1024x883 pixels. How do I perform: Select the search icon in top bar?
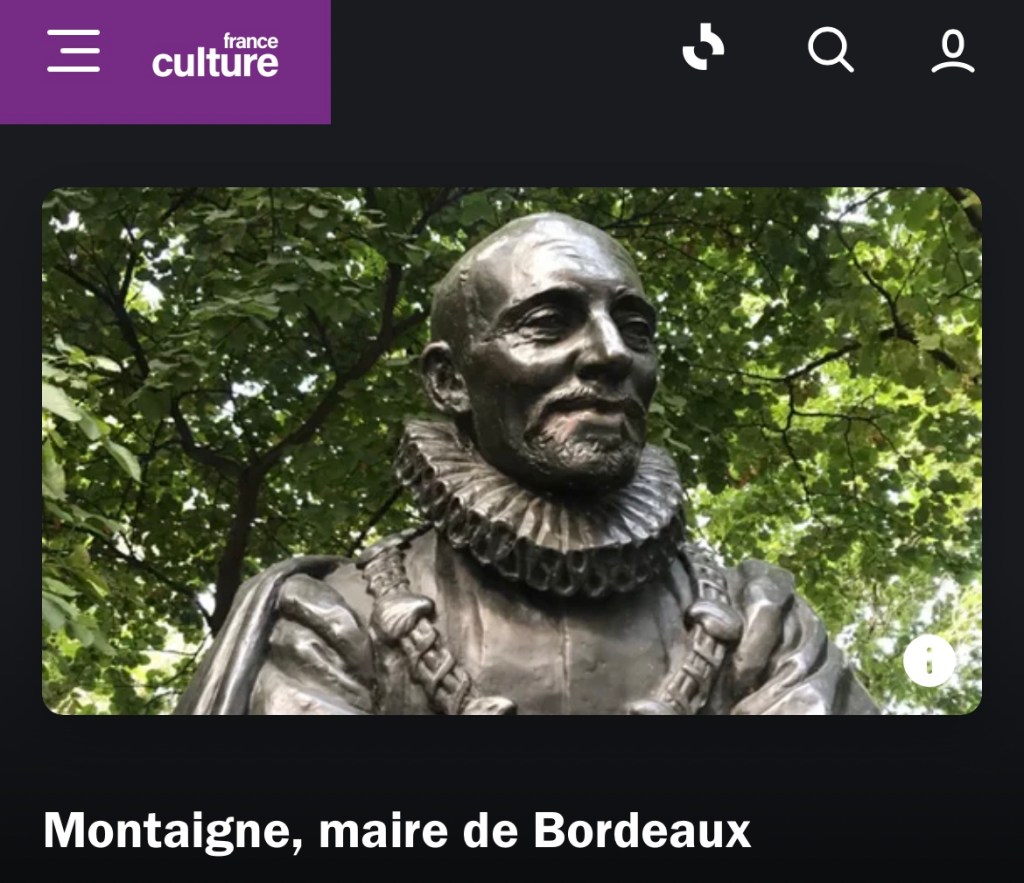(x=830, y=49)
